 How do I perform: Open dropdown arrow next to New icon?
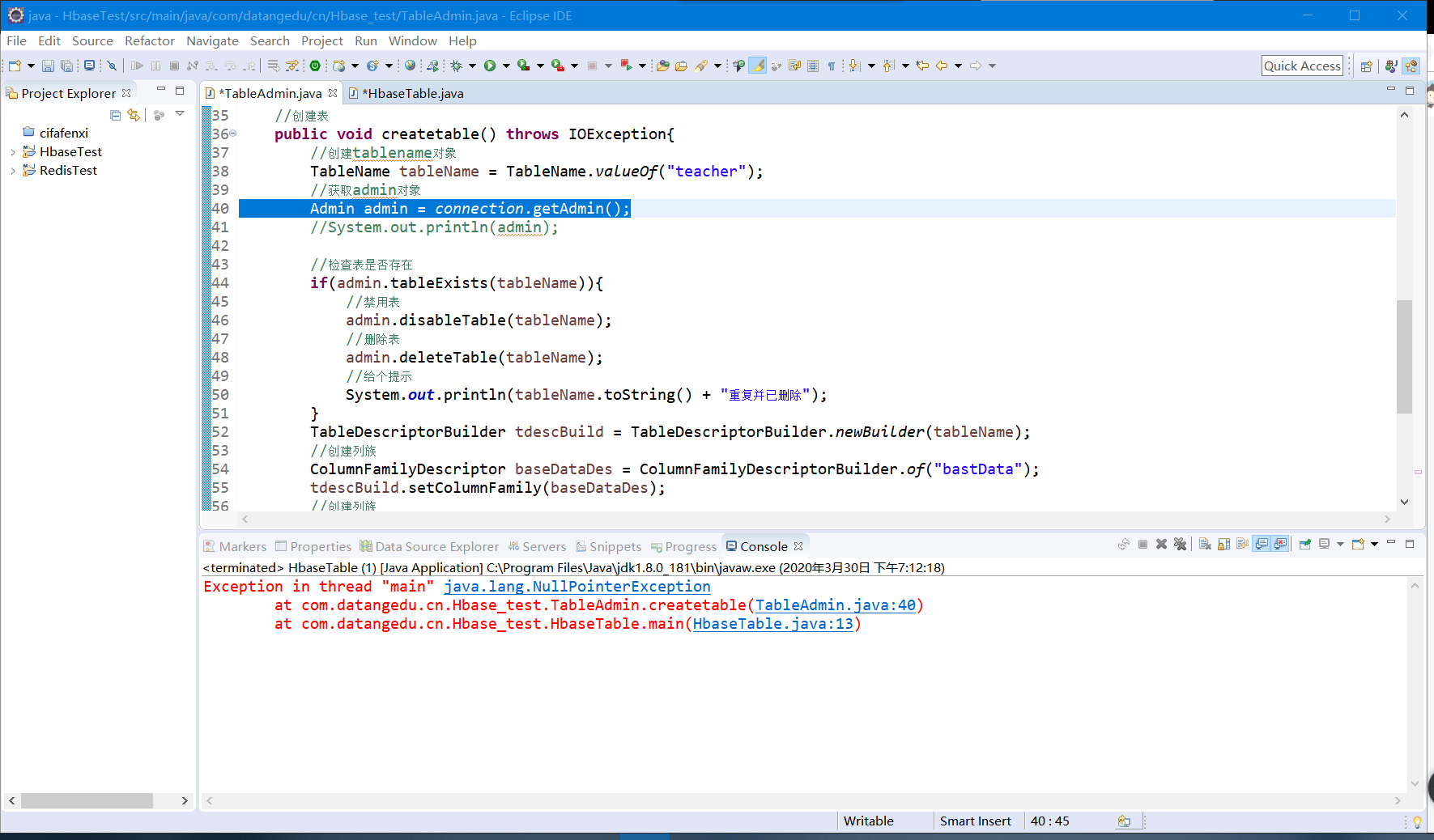31,66
